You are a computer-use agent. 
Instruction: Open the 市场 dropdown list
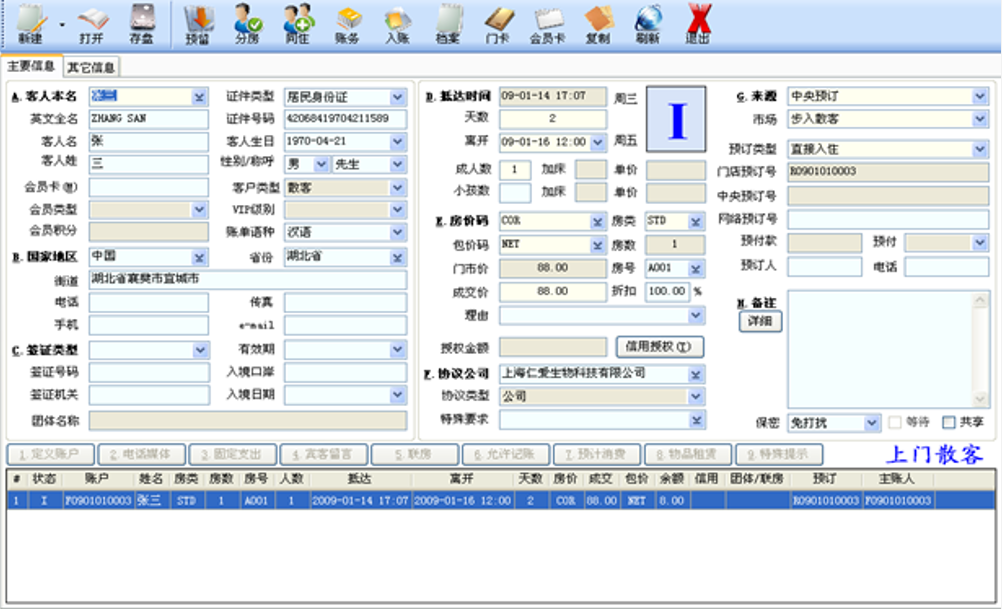[x=979, y=119]
